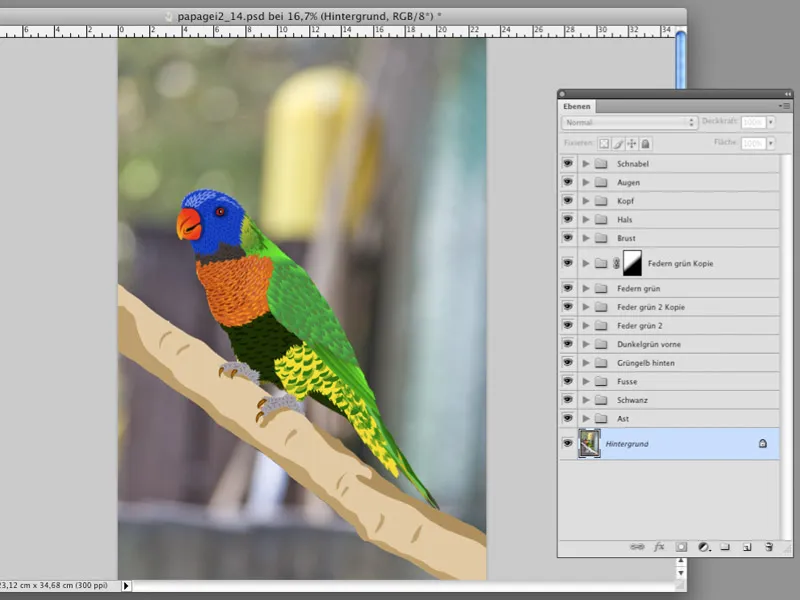
Task: Select the Schwanz layer group
Action: pyautogui.click(x=669, y=400)
